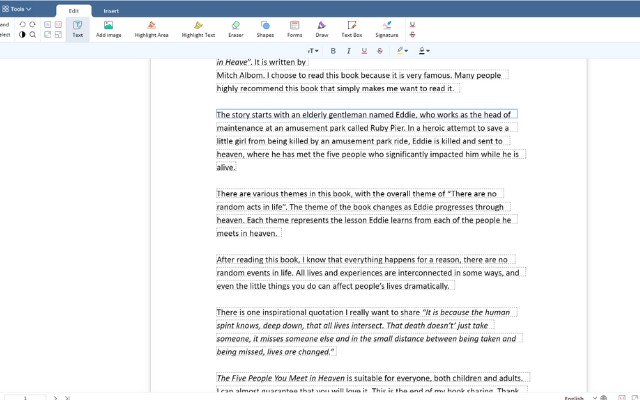Toggle underline formatting in format bar
The image size is (640, 400).
coord(364,51)
